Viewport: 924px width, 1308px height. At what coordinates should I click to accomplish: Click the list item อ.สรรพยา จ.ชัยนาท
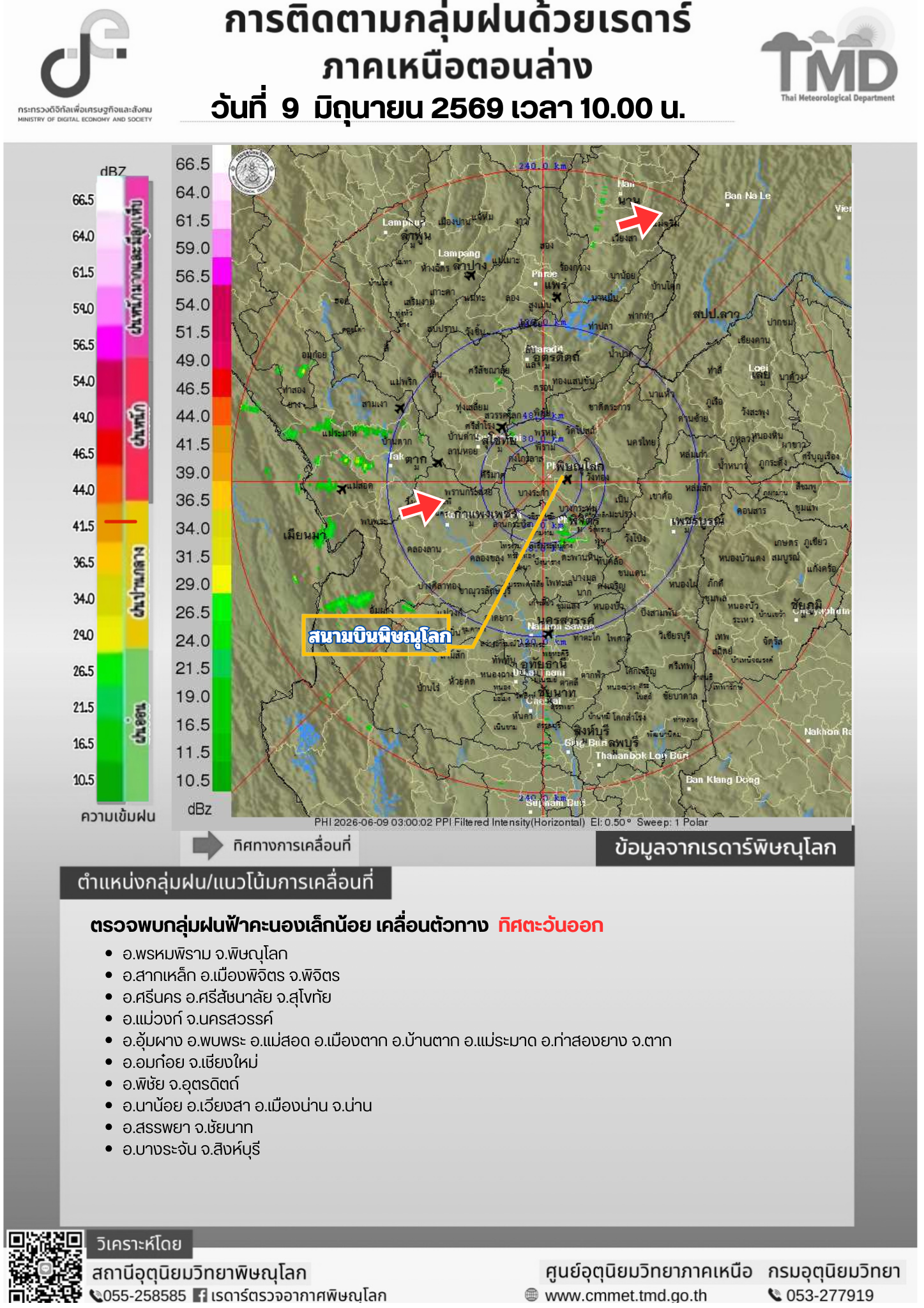[x=188, y=1128]
